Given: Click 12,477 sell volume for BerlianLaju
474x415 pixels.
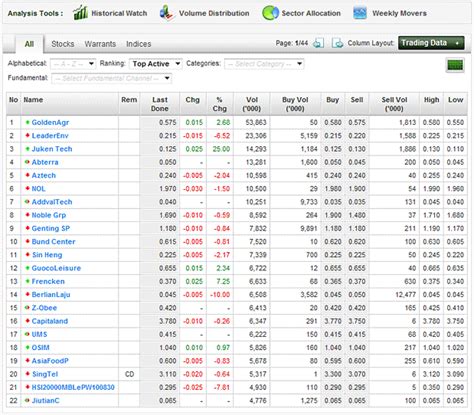Looking at the screenshot, I should tap(405, 295).
